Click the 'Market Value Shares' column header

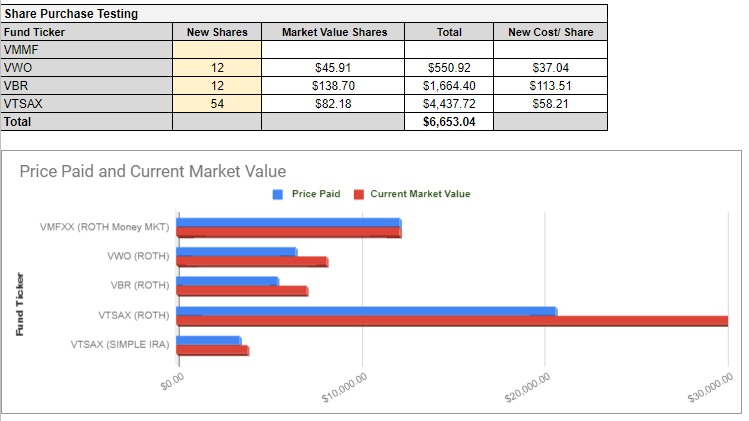coord(332,32)
